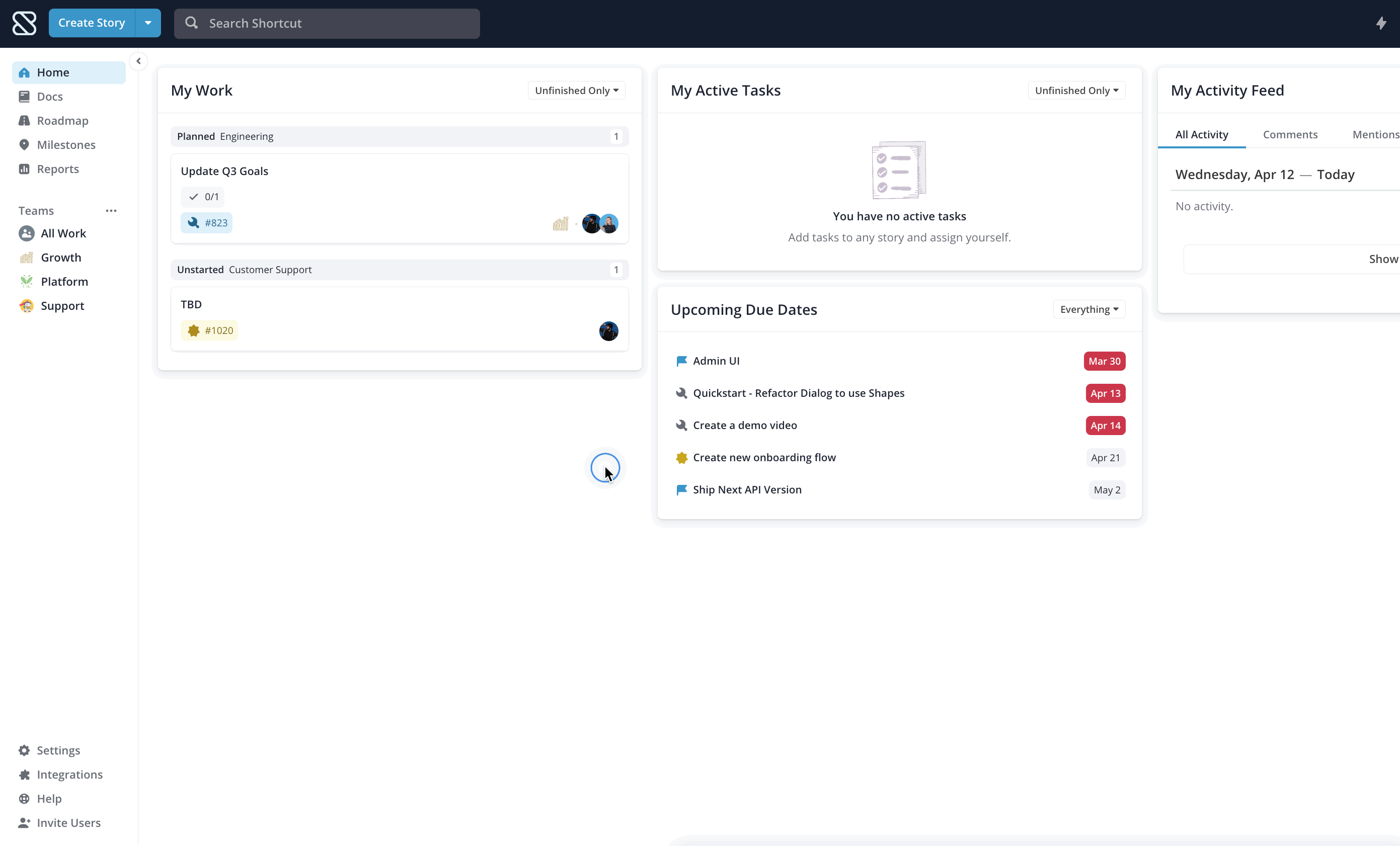
Task: Toggle the checkmark on Update Q3 Goals task
Action: [x=193, y=196]
